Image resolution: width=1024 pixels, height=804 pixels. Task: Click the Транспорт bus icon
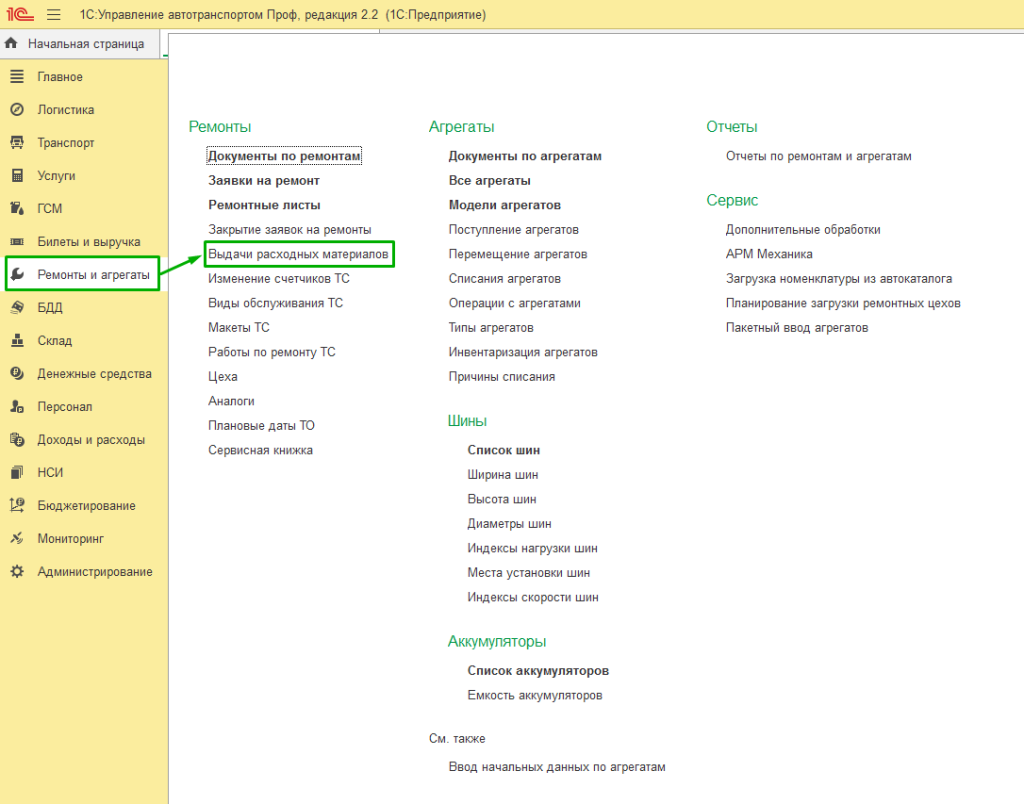tap(17, 143)
